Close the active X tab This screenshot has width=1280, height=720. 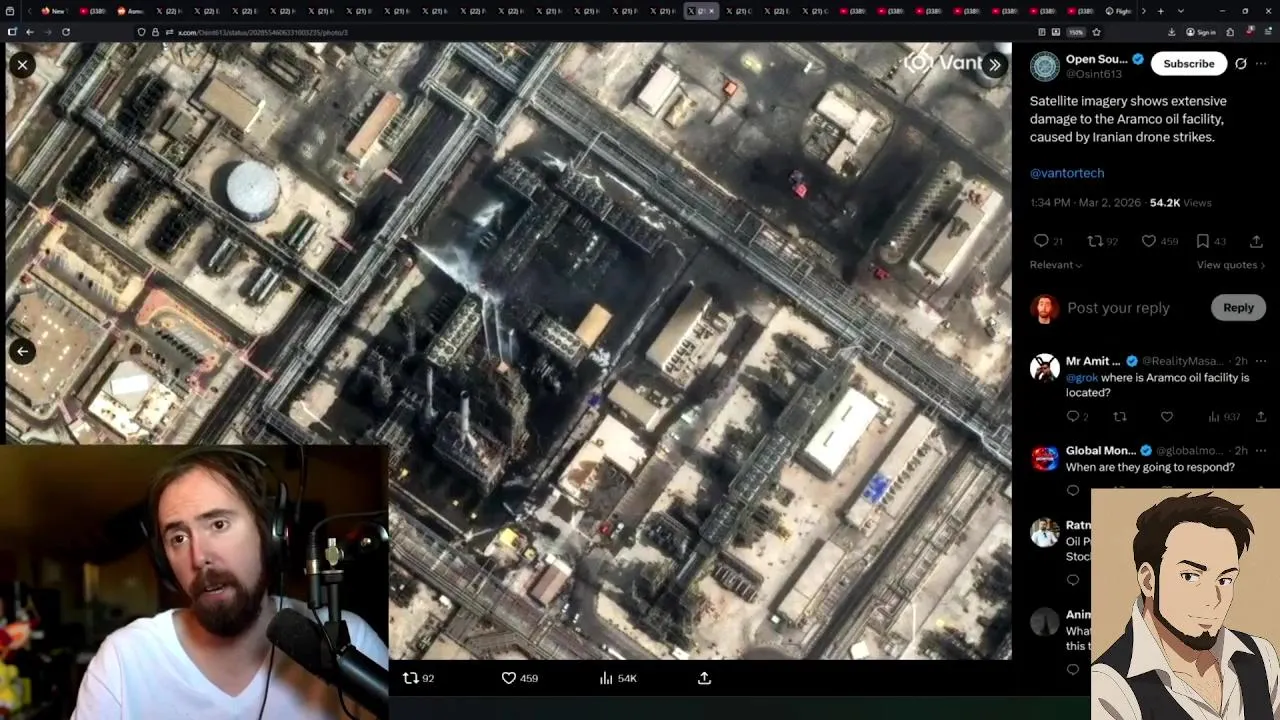tap(713, 11)
